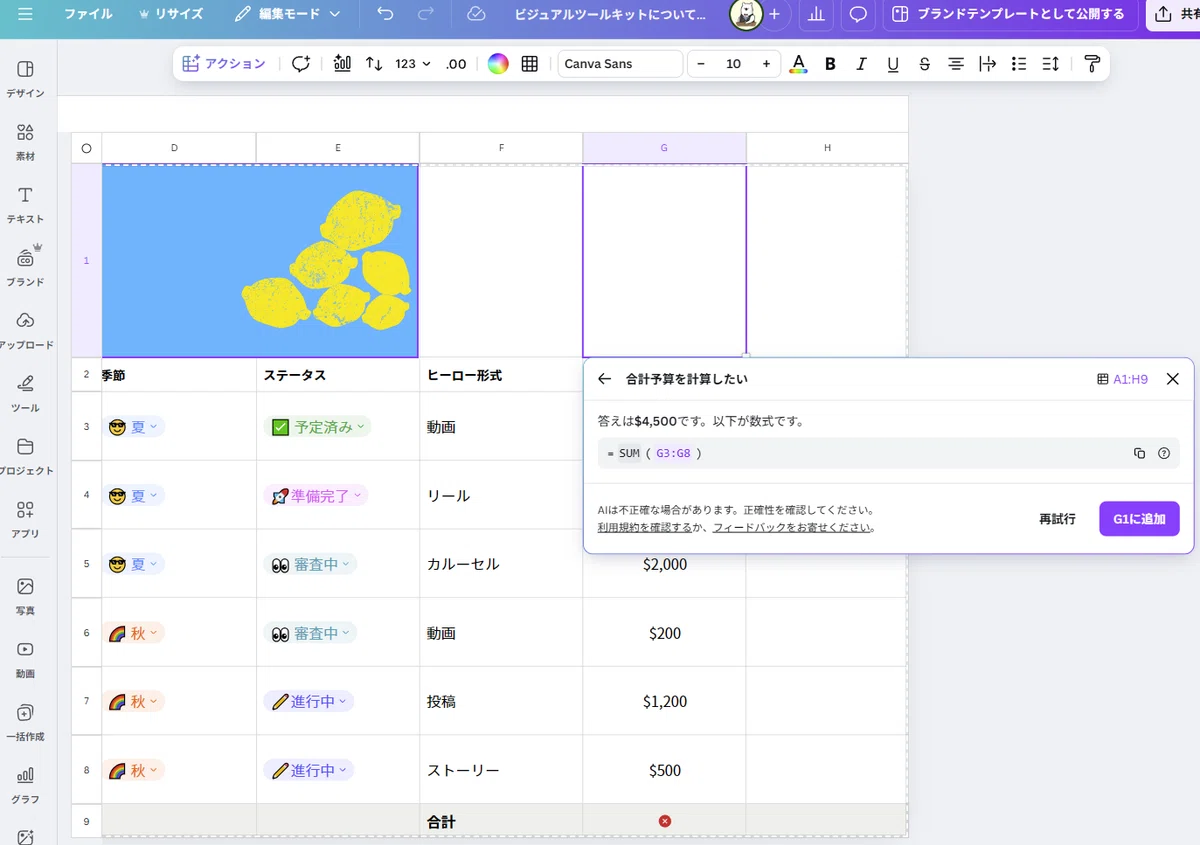Click the bulleted list icon
The width and height of the screenshot is (1200, 845).
pyautogui.click(x=1019, y=63)
